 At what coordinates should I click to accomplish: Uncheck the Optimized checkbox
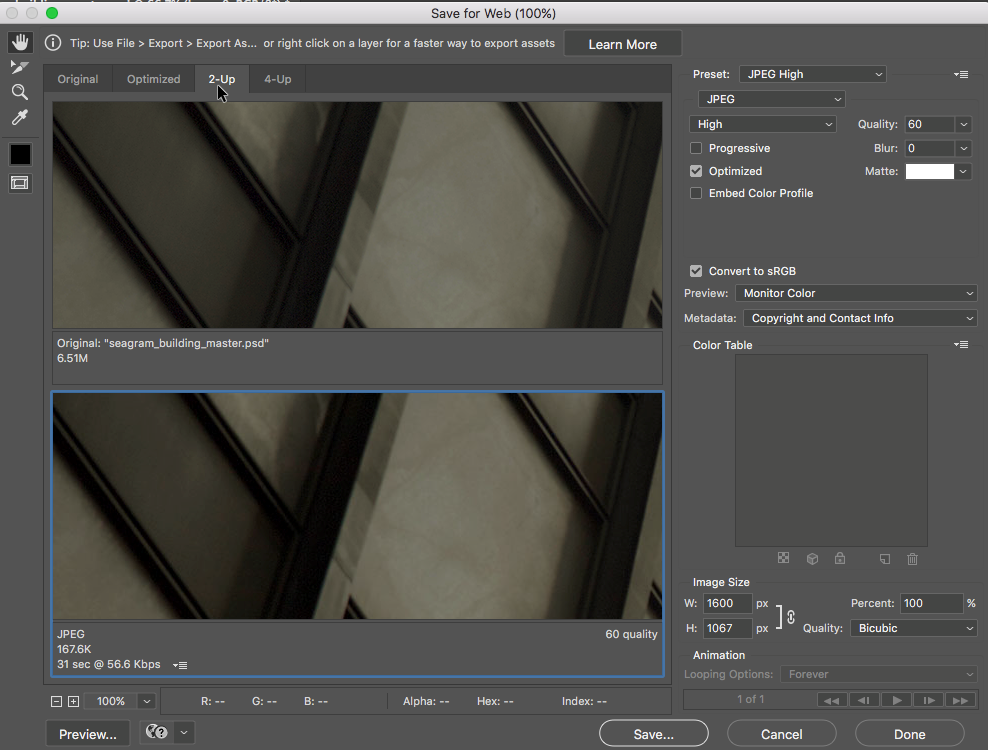[696, 171]
